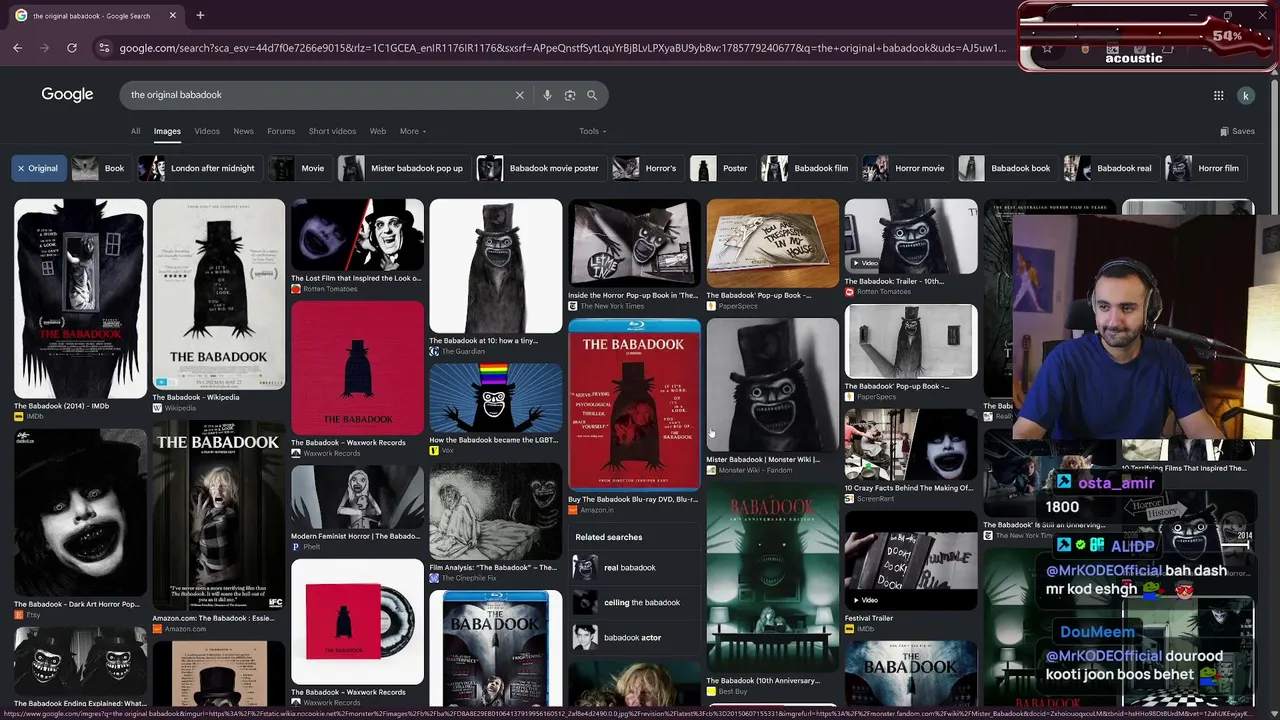This screenshot has height=720, width=1280.
Task: Go to the Google homepage logo
Action: 67,94
